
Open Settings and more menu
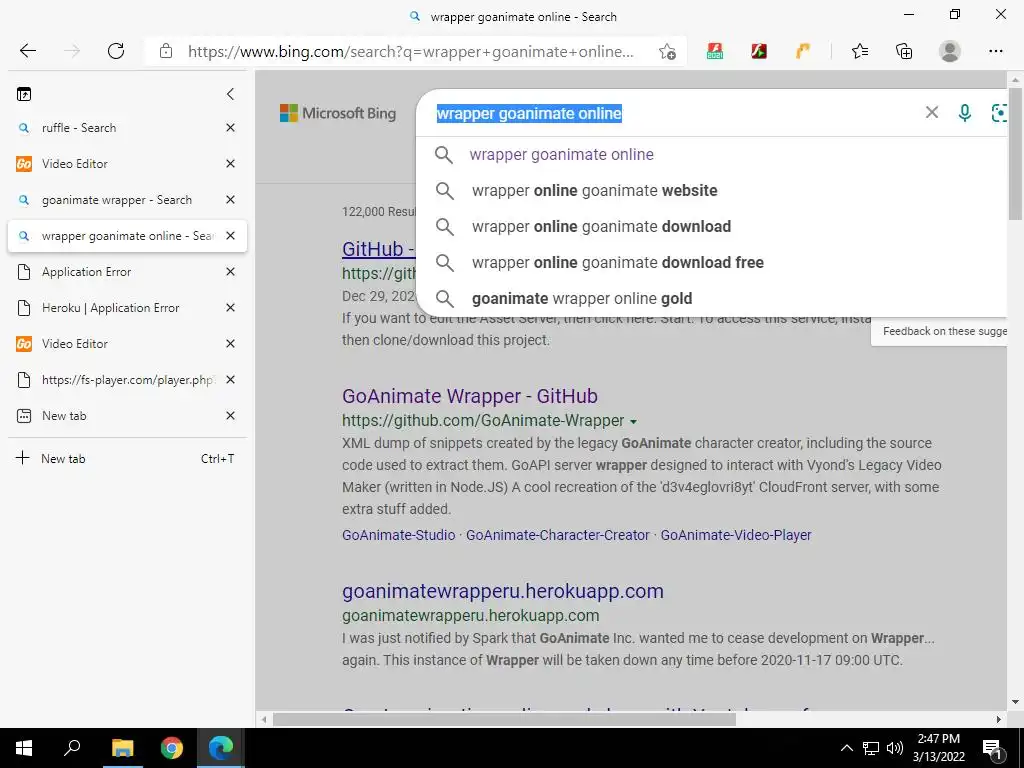[x=995, y=51]
